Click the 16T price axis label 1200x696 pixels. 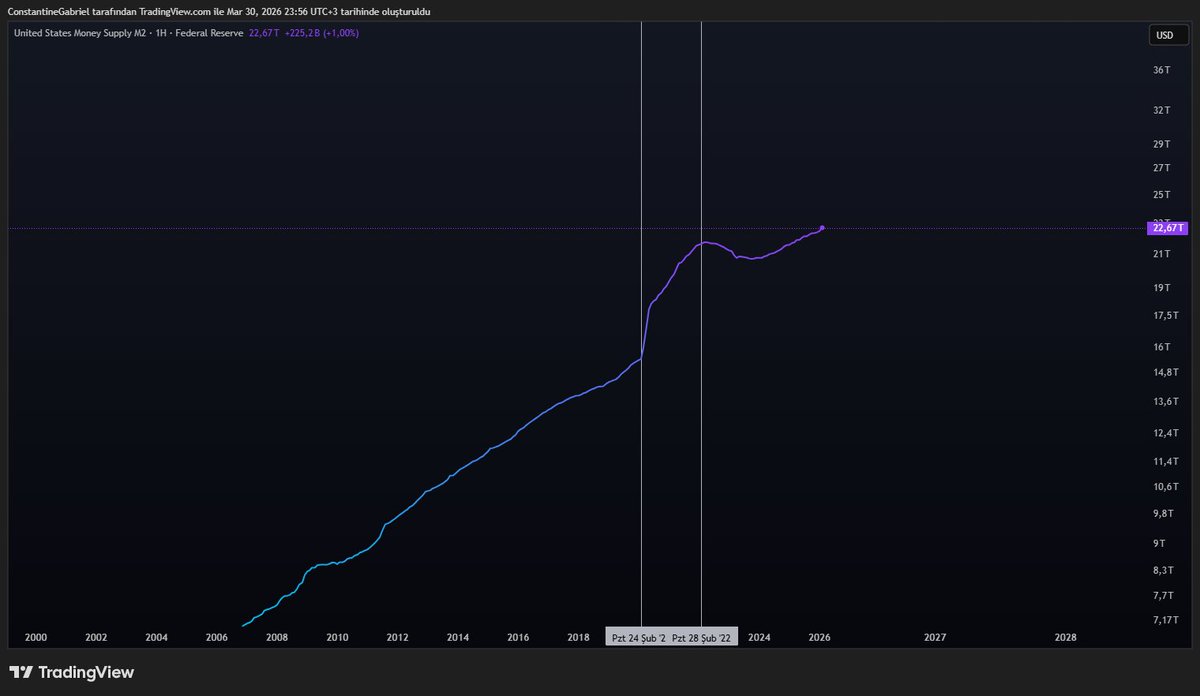click(1161, 347)
